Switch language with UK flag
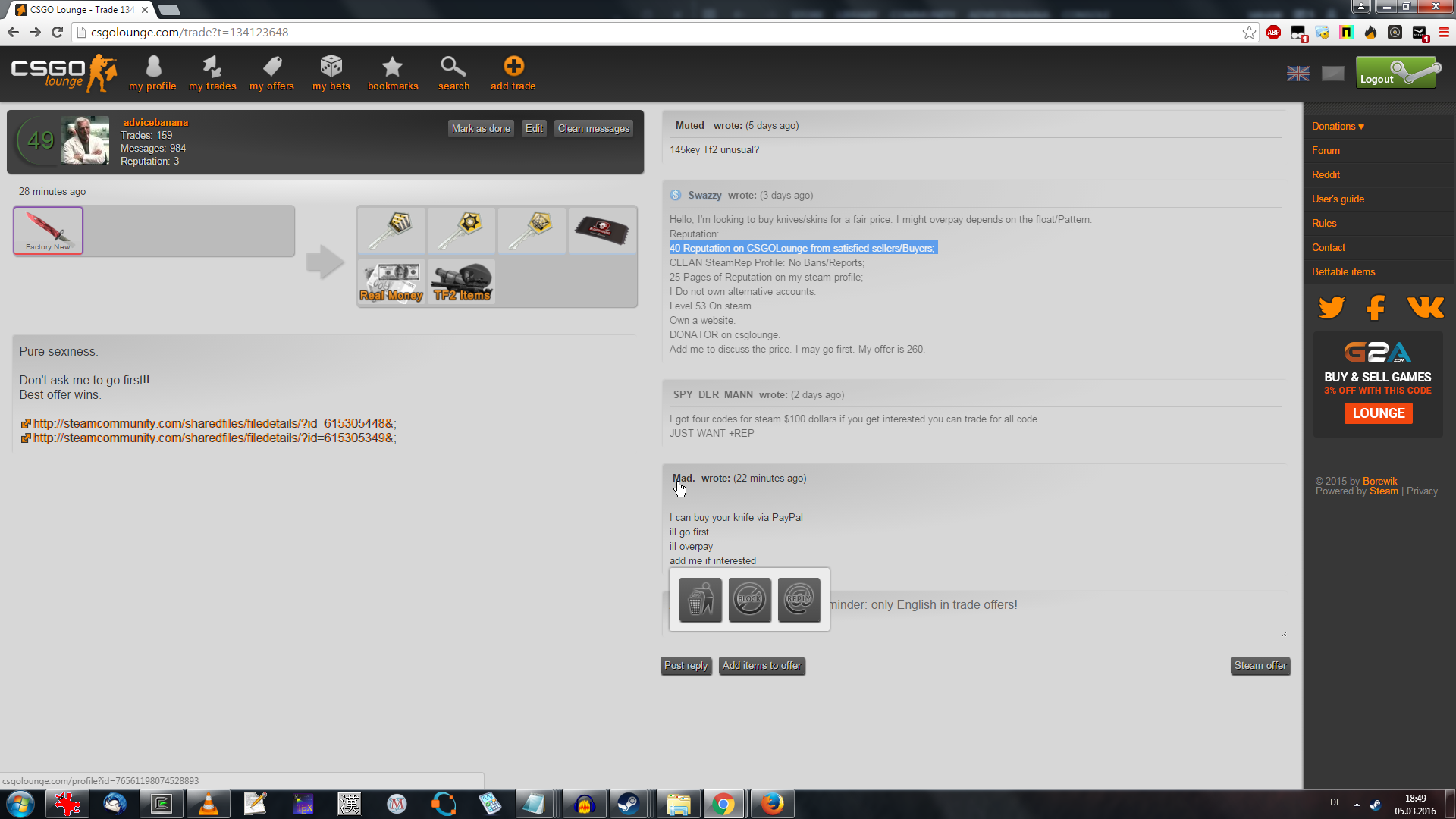 1298,74
